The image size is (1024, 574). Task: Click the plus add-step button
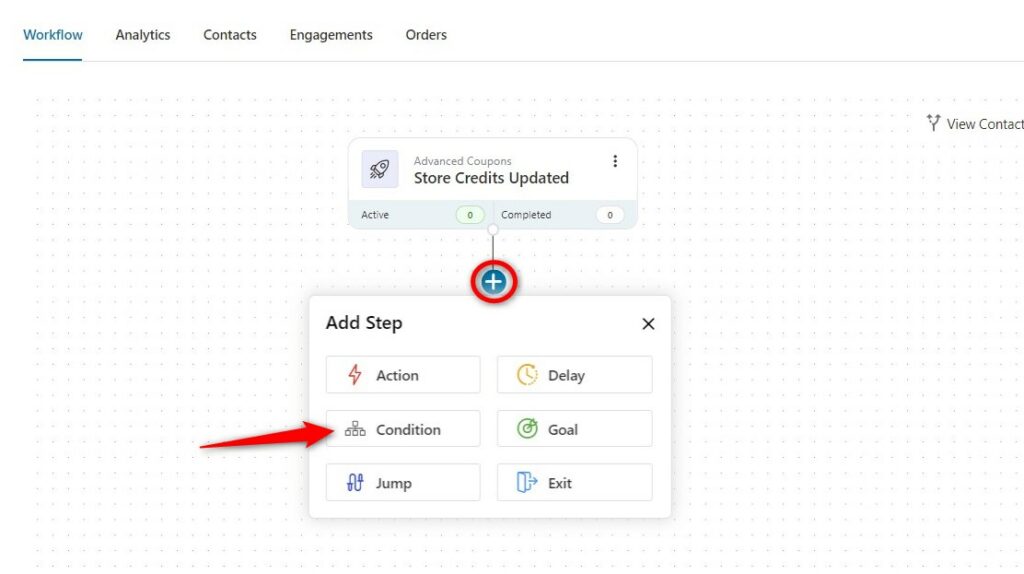[494, 282]
